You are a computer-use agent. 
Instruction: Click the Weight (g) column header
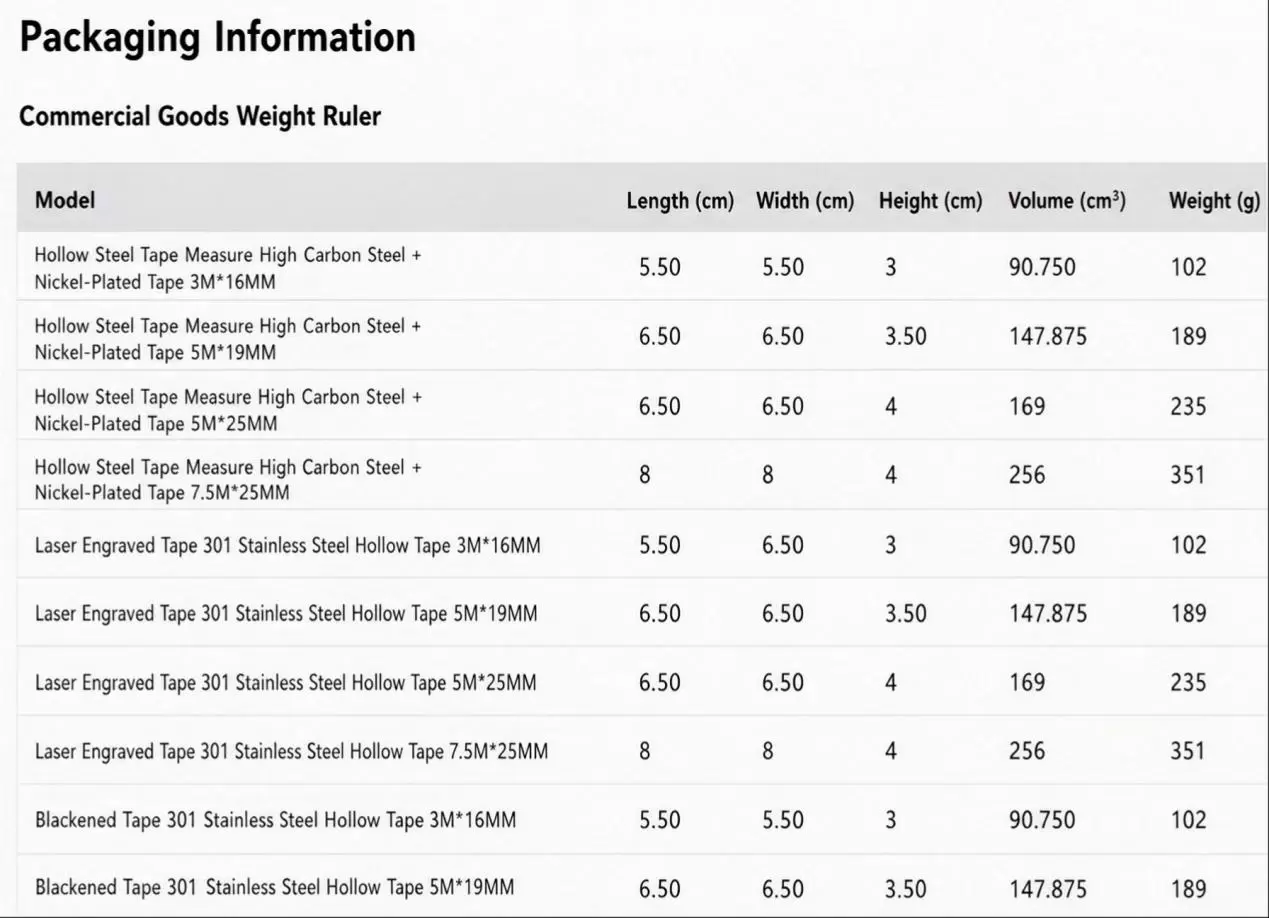click(x=1214, y=201)
